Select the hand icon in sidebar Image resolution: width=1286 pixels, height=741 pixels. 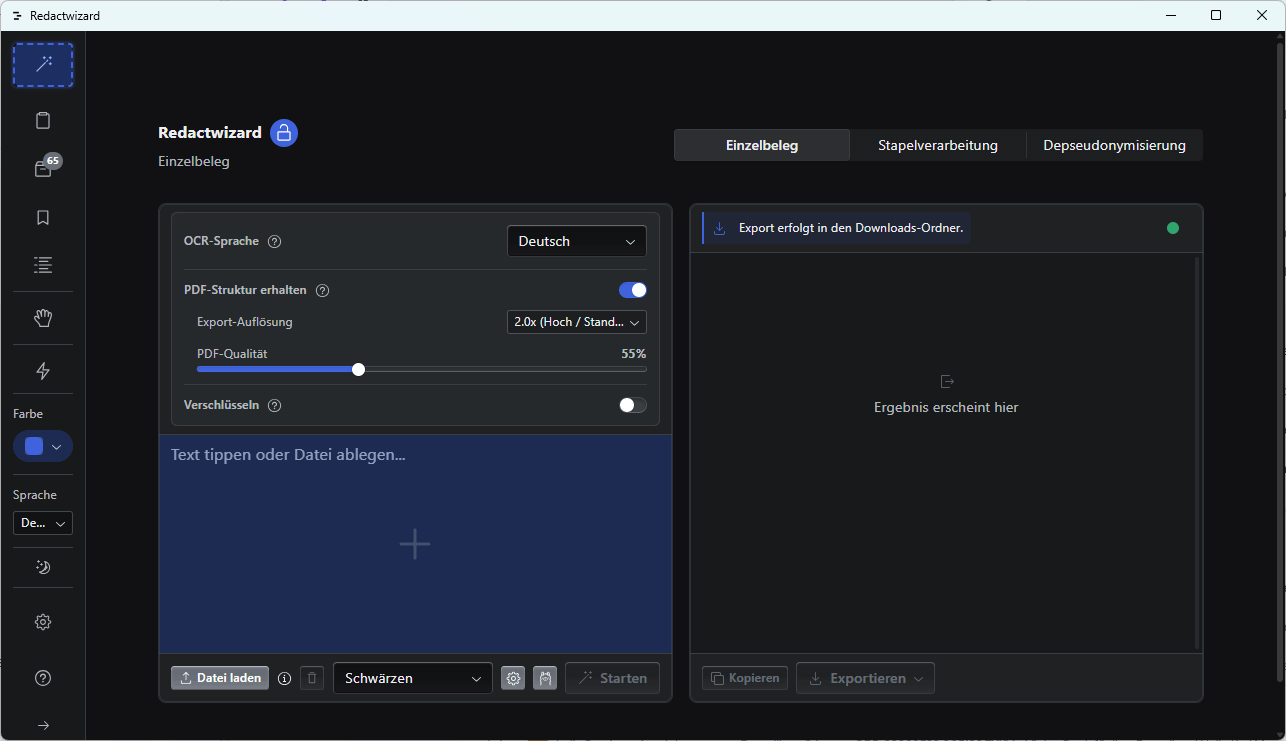click(x=43, y=318)
